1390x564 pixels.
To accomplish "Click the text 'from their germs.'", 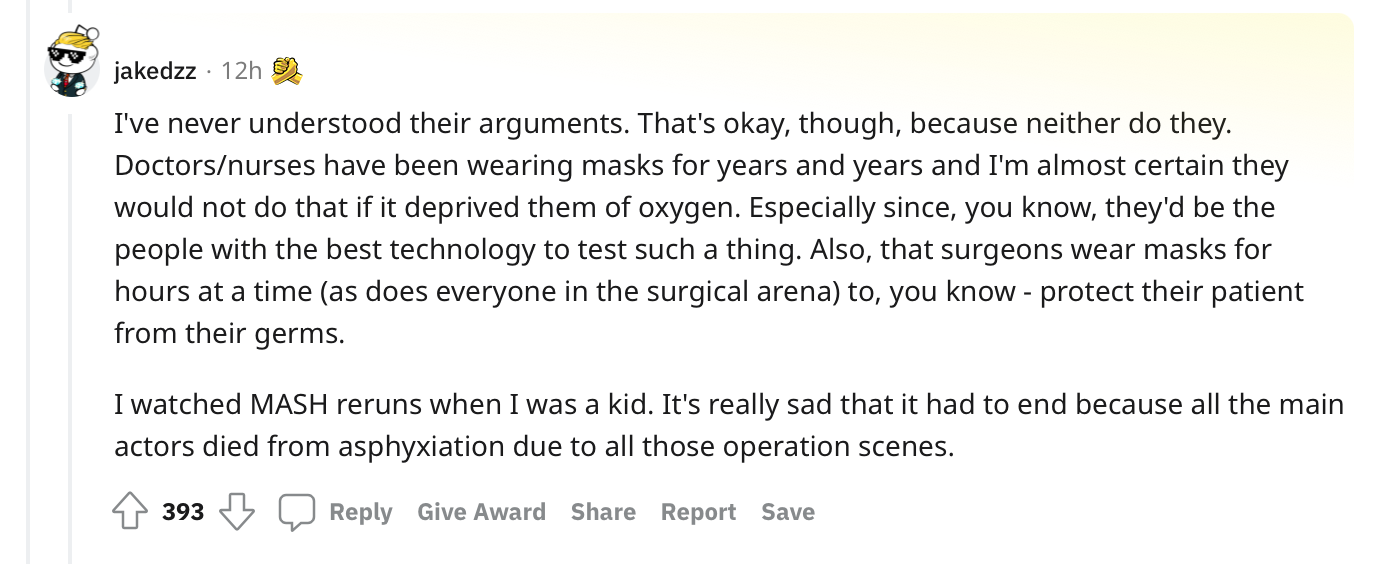I will [229, 333].
